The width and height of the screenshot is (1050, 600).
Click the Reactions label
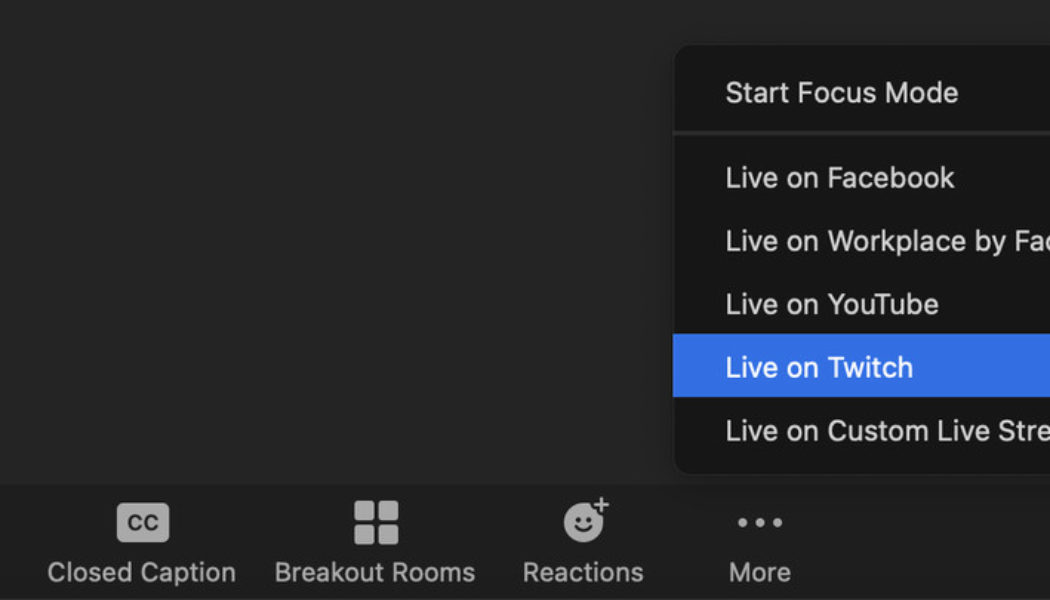point(583,572)
